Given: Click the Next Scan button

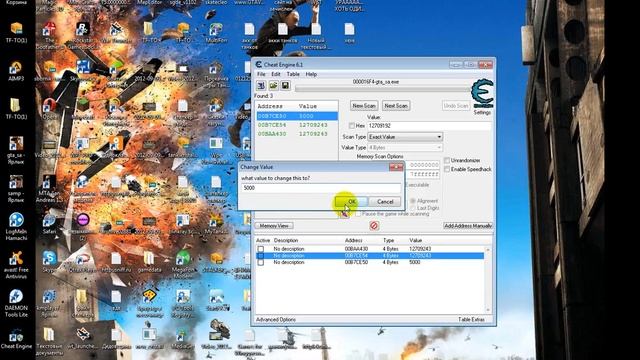Looking at the screenshot, I should 396,106.
